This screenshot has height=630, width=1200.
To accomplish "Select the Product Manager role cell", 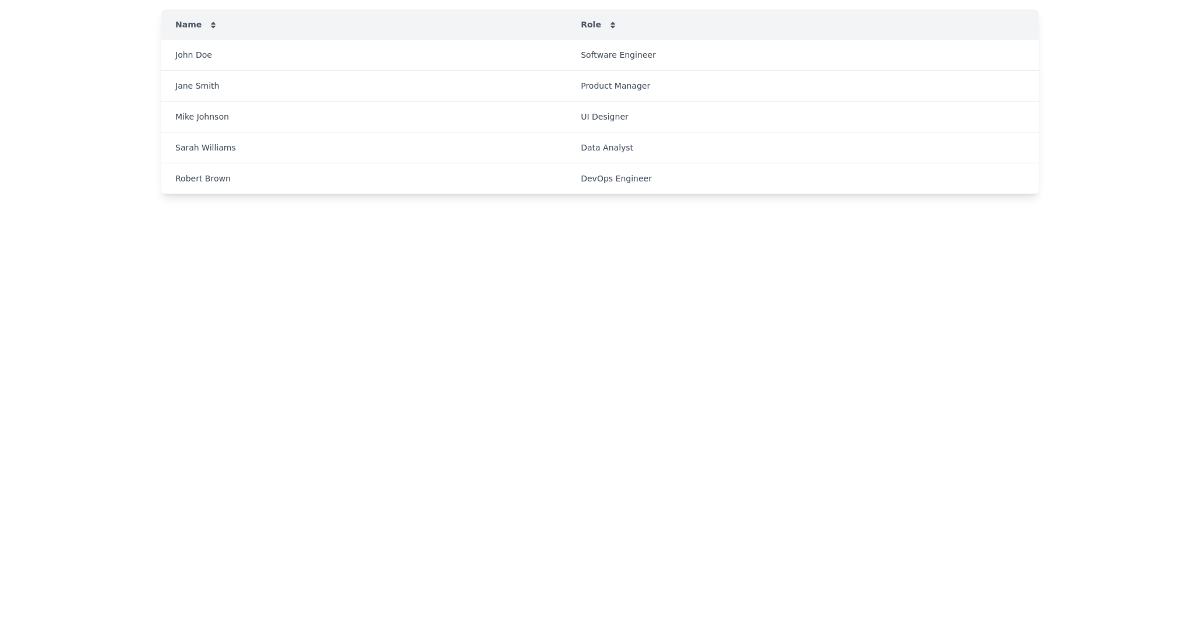I will (x=615, y=86).
